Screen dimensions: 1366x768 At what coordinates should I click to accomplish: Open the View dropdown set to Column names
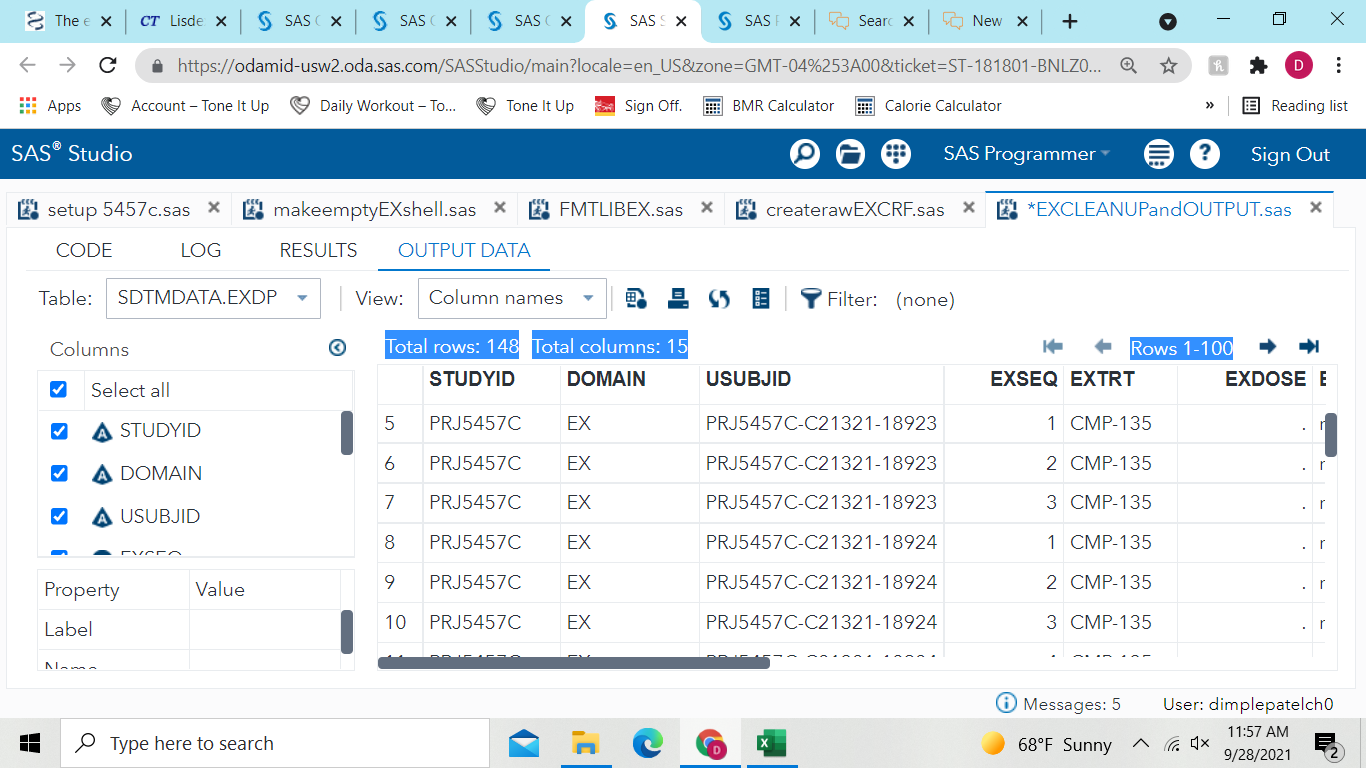coord(511,298)
